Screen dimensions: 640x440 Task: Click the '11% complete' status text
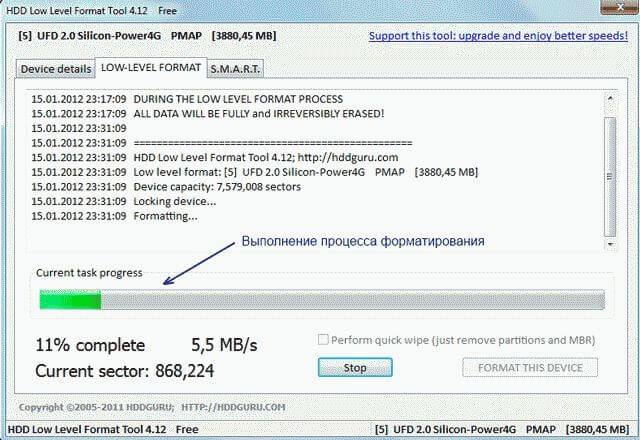point(90,345)
